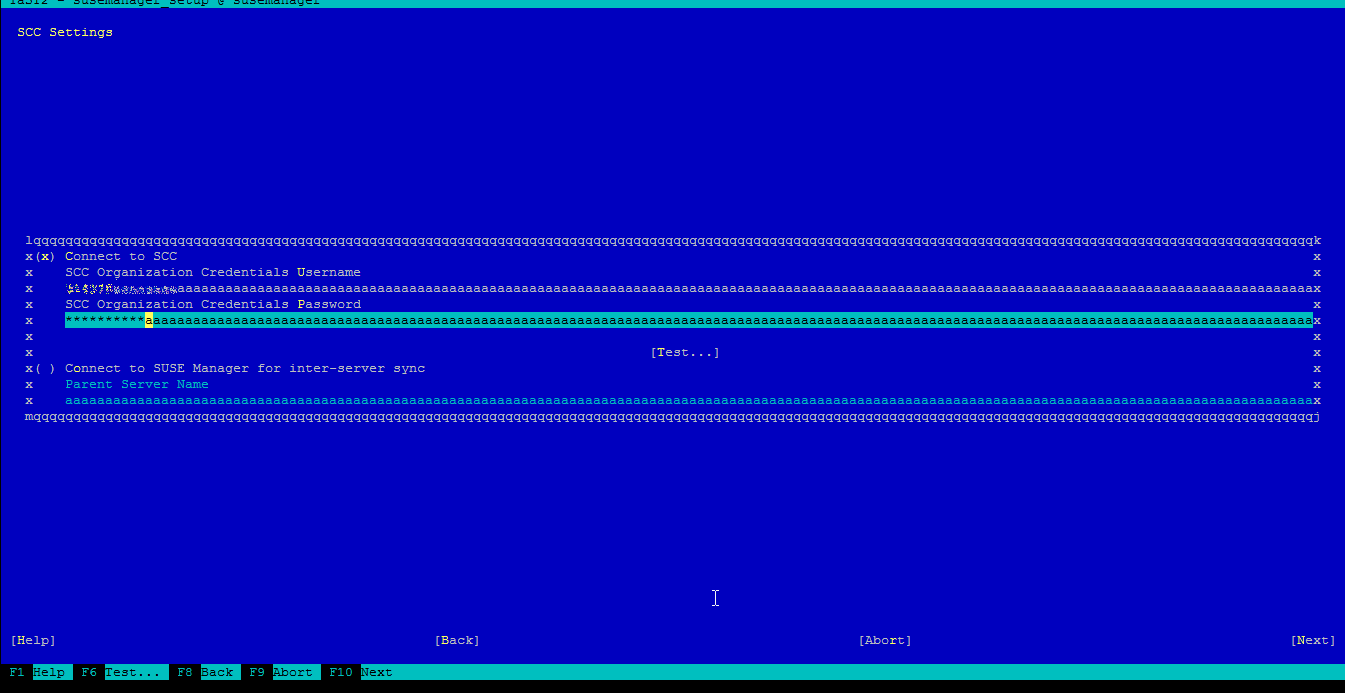This screenshot has height=693, width=1345.
Task: Focus the SCC Organization Credentials Password field
Action: point(688,321)
